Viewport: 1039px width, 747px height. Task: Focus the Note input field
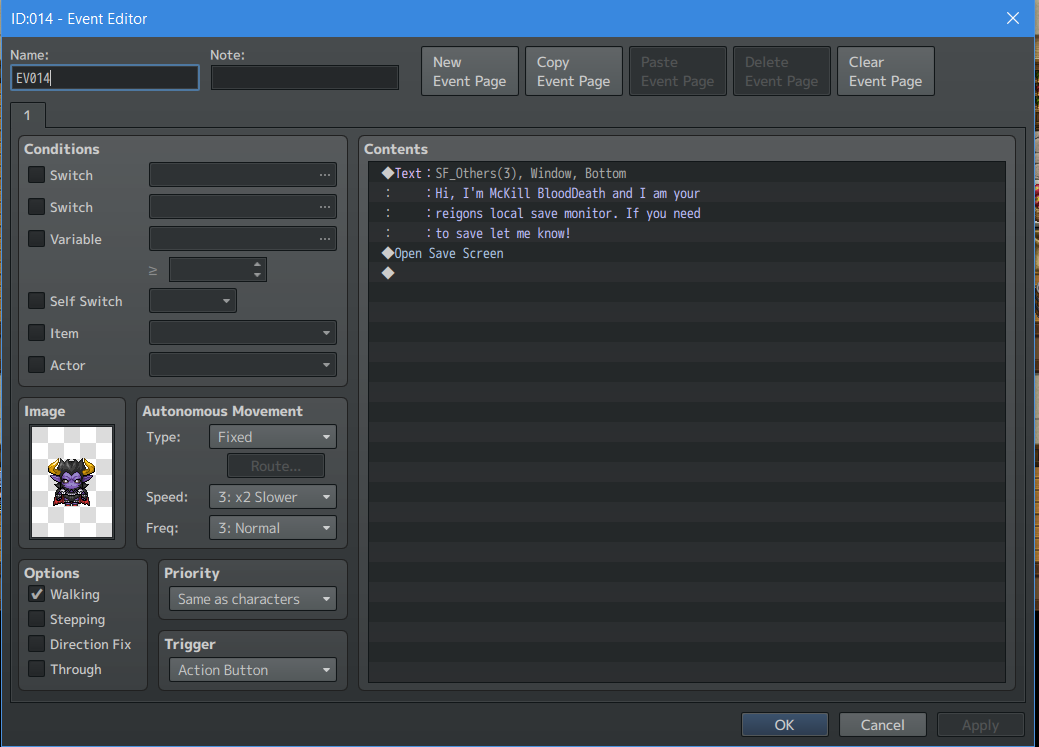click(x=305, y=78)
